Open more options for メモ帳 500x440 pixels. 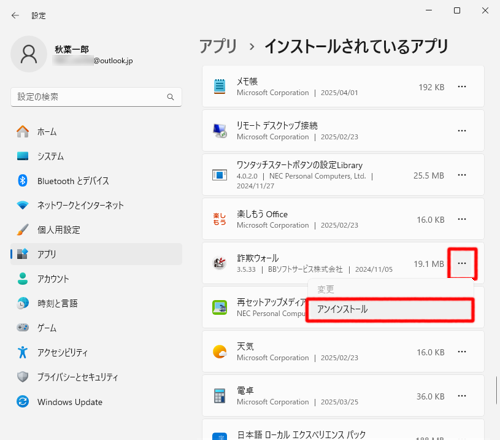pyautogui.click(x=462, y=87)
